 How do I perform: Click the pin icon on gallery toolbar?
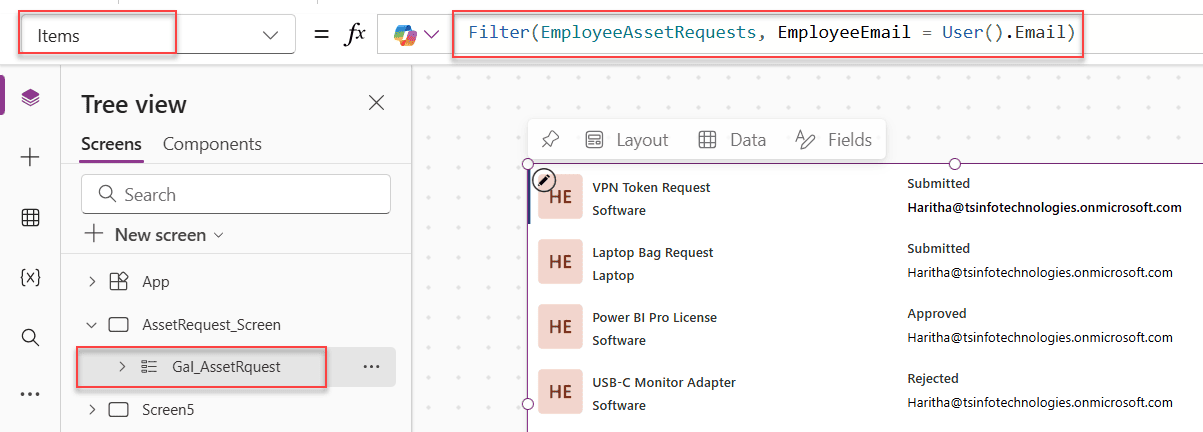click(550, 139)
